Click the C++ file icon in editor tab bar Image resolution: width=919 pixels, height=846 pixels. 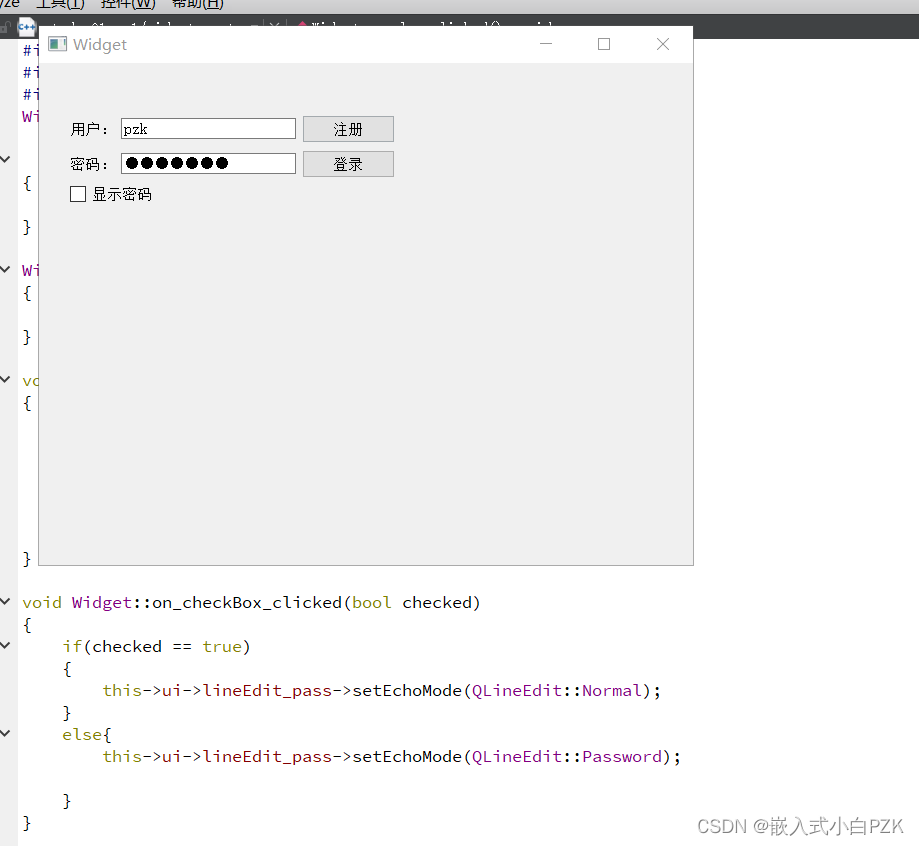pyautogui.click(x=26, y=26)
